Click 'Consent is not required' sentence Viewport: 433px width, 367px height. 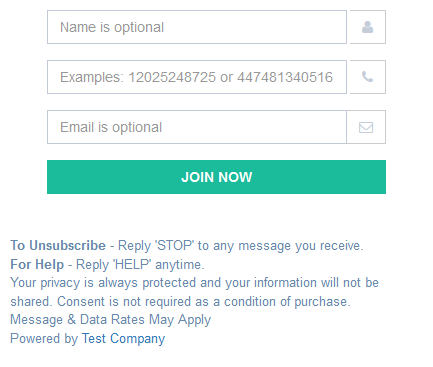[204, 302]
